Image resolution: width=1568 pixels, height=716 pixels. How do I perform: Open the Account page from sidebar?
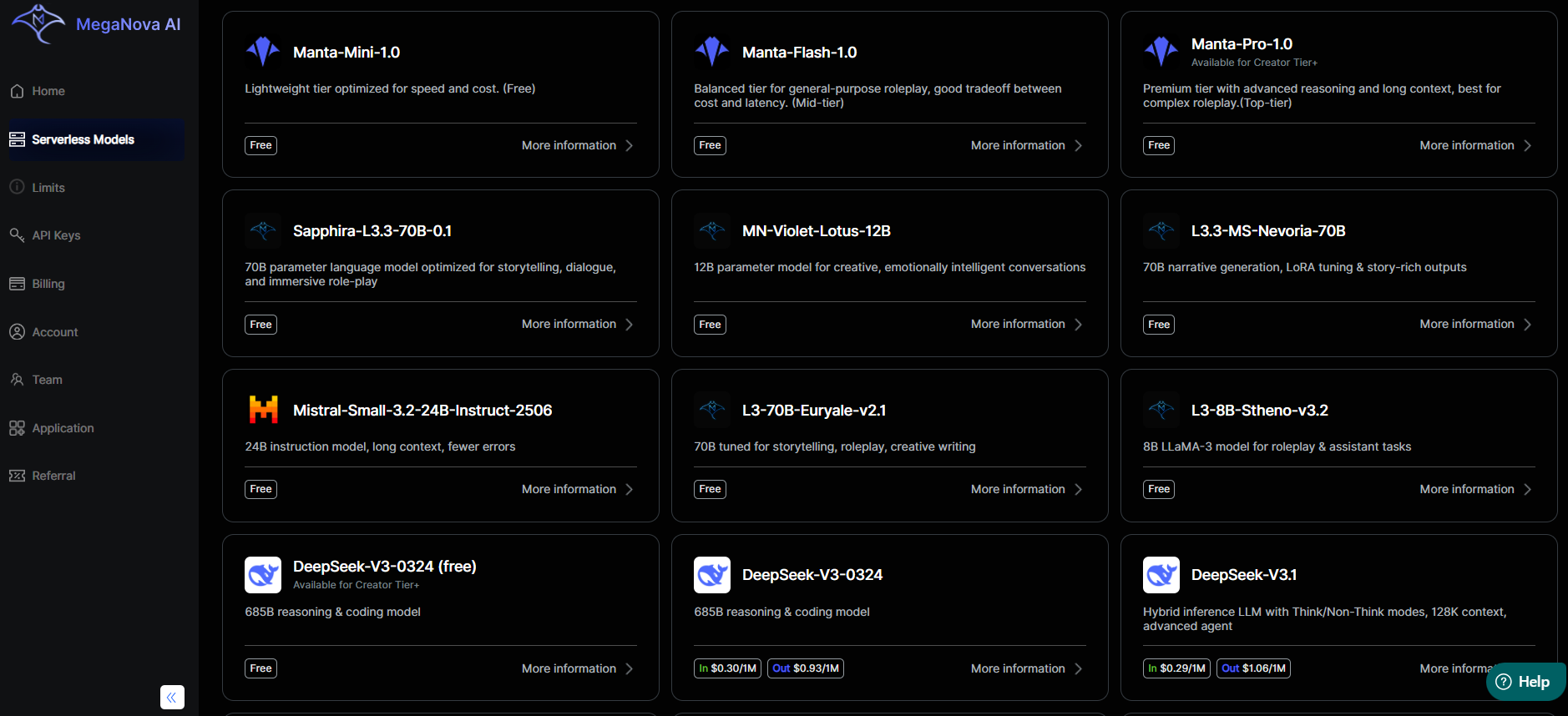pos(54,332)
